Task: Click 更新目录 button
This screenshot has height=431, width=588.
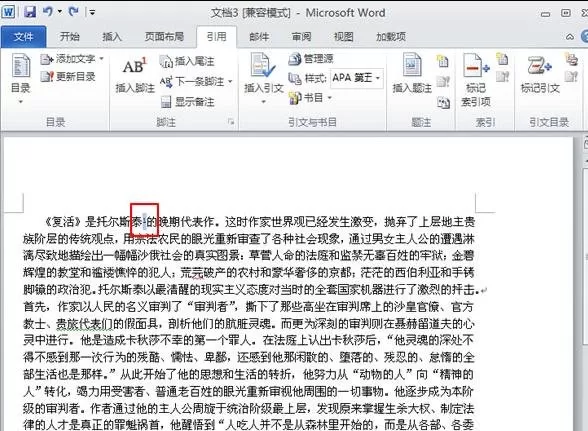Action: [68, 77]
